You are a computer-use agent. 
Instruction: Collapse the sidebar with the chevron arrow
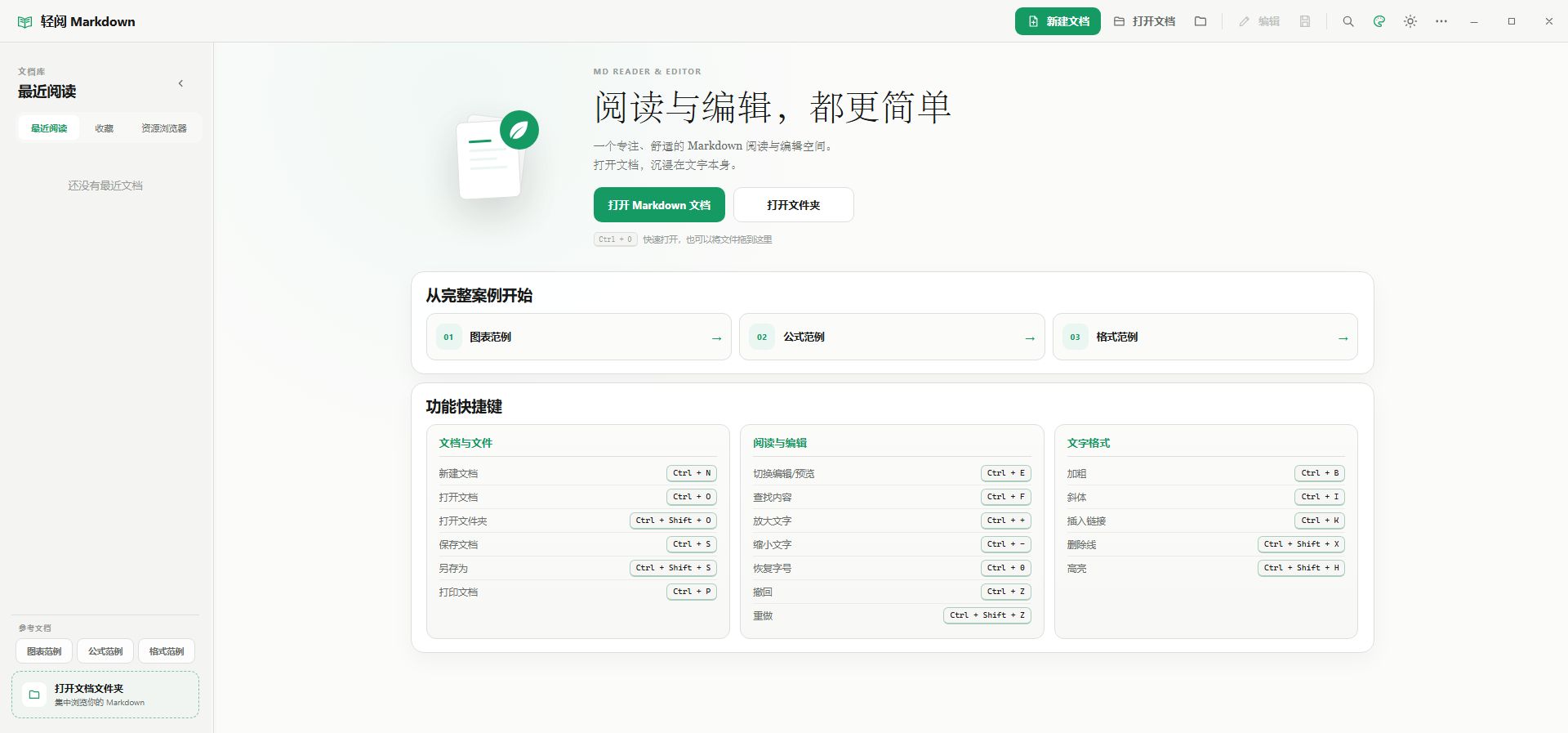[x=180, y=83]
